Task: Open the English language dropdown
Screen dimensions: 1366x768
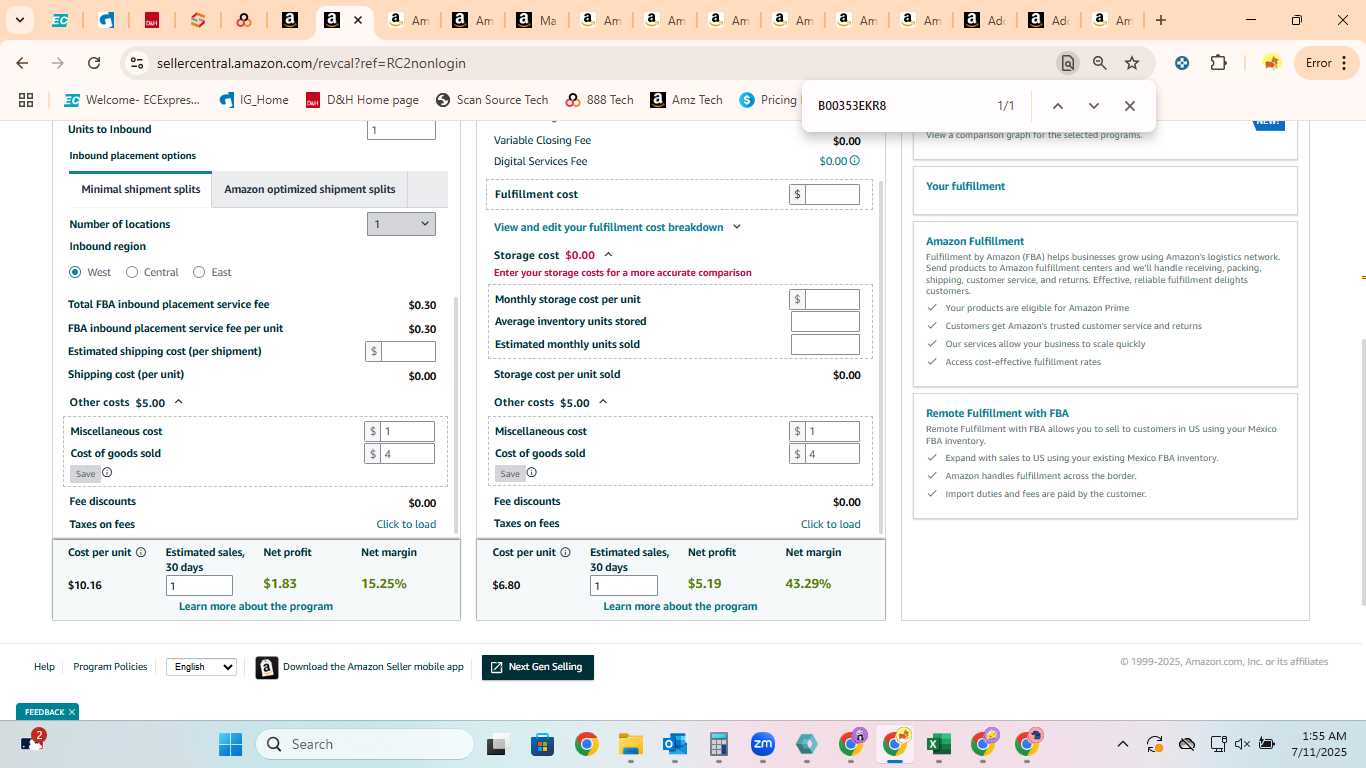Action: pyautogui.click(x=201, y=667)
